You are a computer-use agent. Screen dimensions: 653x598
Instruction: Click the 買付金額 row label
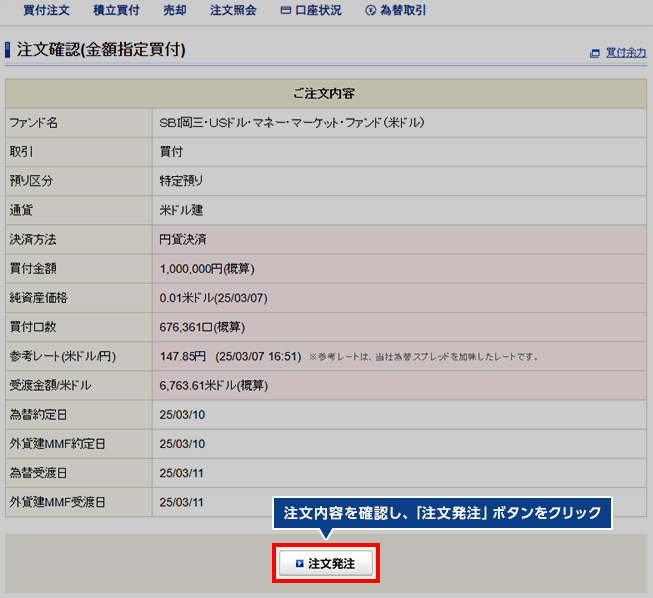[33, 269]
